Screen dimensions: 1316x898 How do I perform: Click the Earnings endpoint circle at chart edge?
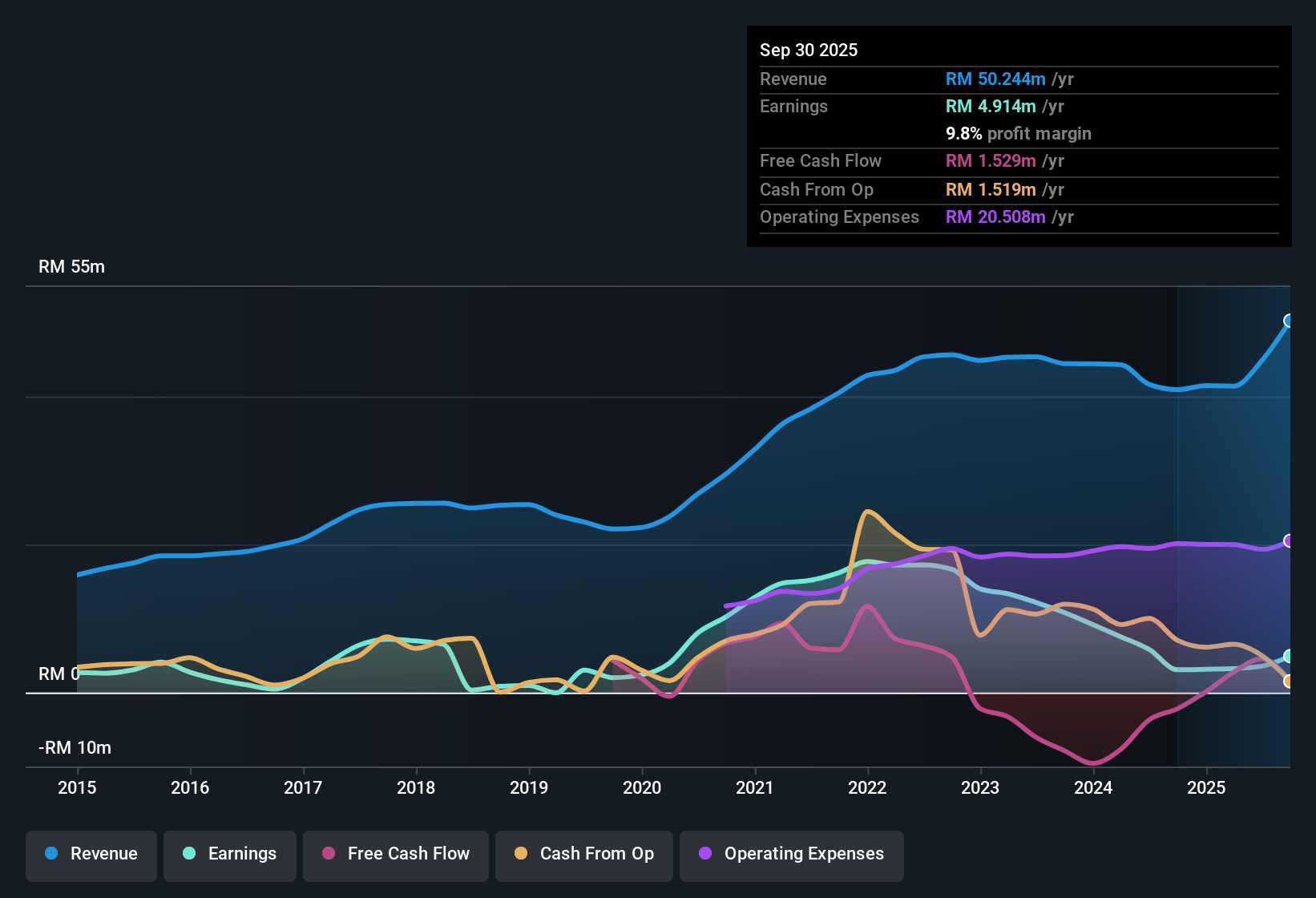(x=1288, y=655)
